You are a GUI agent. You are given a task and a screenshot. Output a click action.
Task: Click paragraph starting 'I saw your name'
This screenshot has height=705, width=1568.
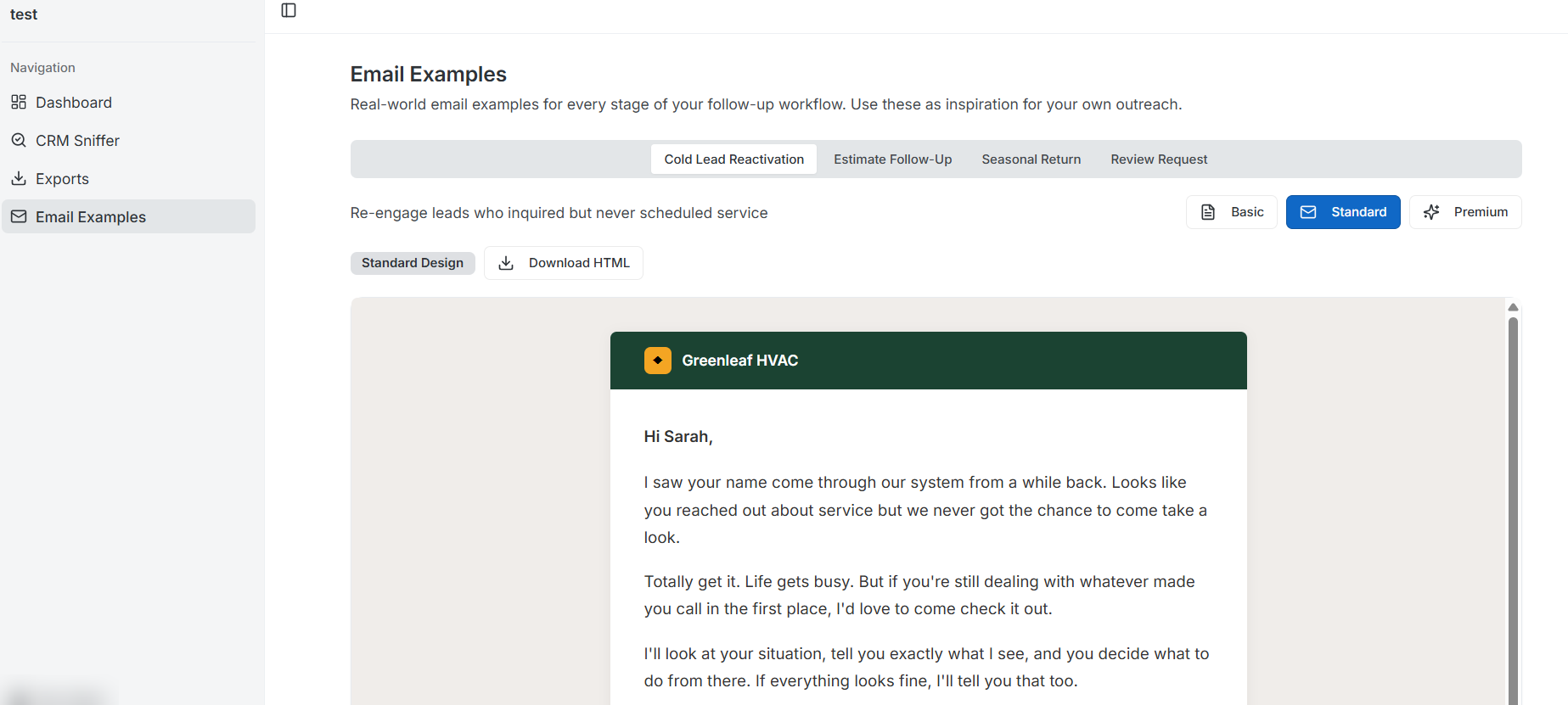coord(925,509)
